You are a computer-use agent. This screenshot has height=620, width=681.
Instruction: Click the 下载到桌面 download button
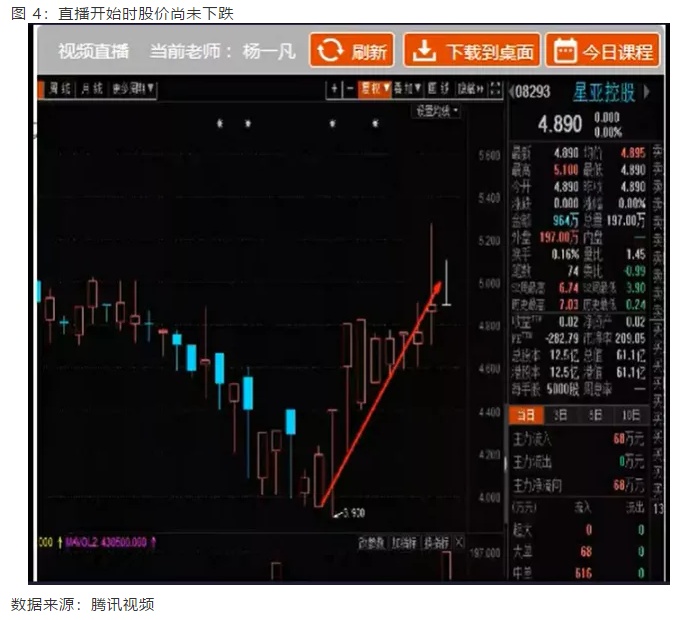(x=472, y=51)
